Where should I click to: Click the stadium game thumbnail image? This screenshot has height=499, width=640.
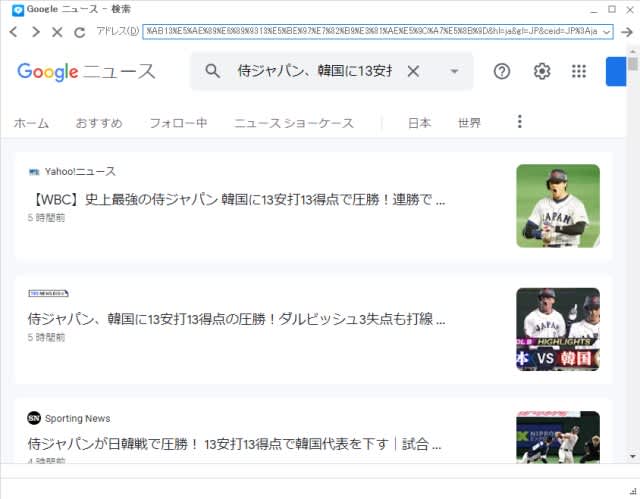[x=558, y=437]
